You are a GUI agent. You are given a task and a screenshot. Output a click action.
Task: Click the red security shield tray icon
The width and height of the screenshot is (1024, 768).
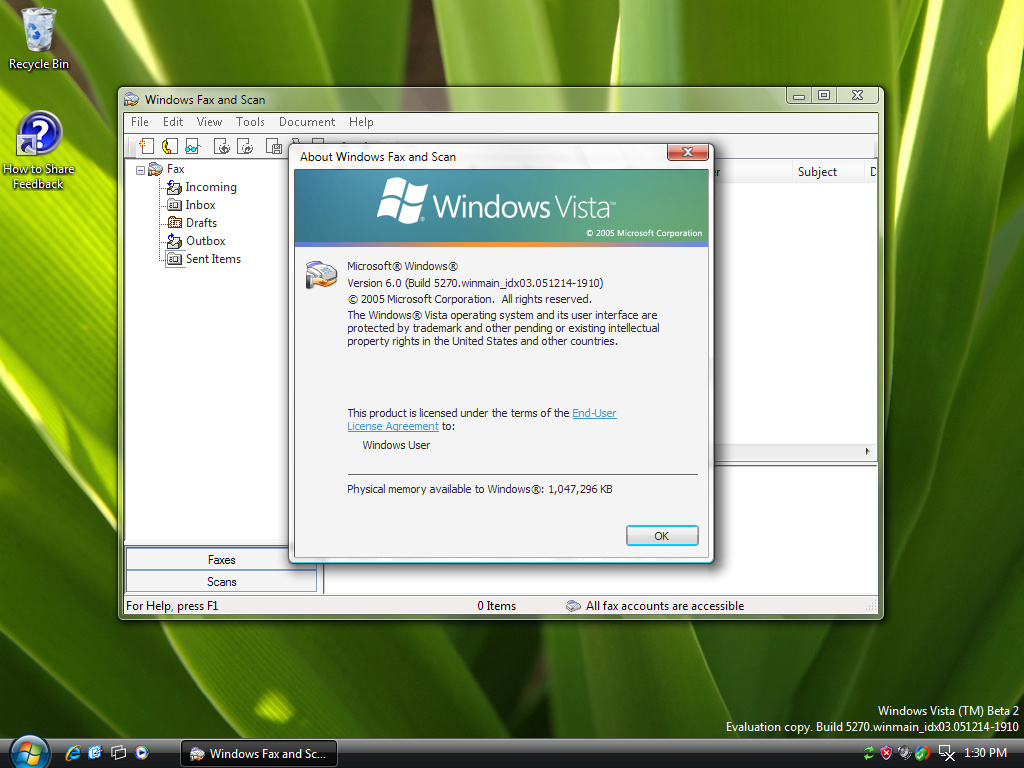tap(886, 753)
